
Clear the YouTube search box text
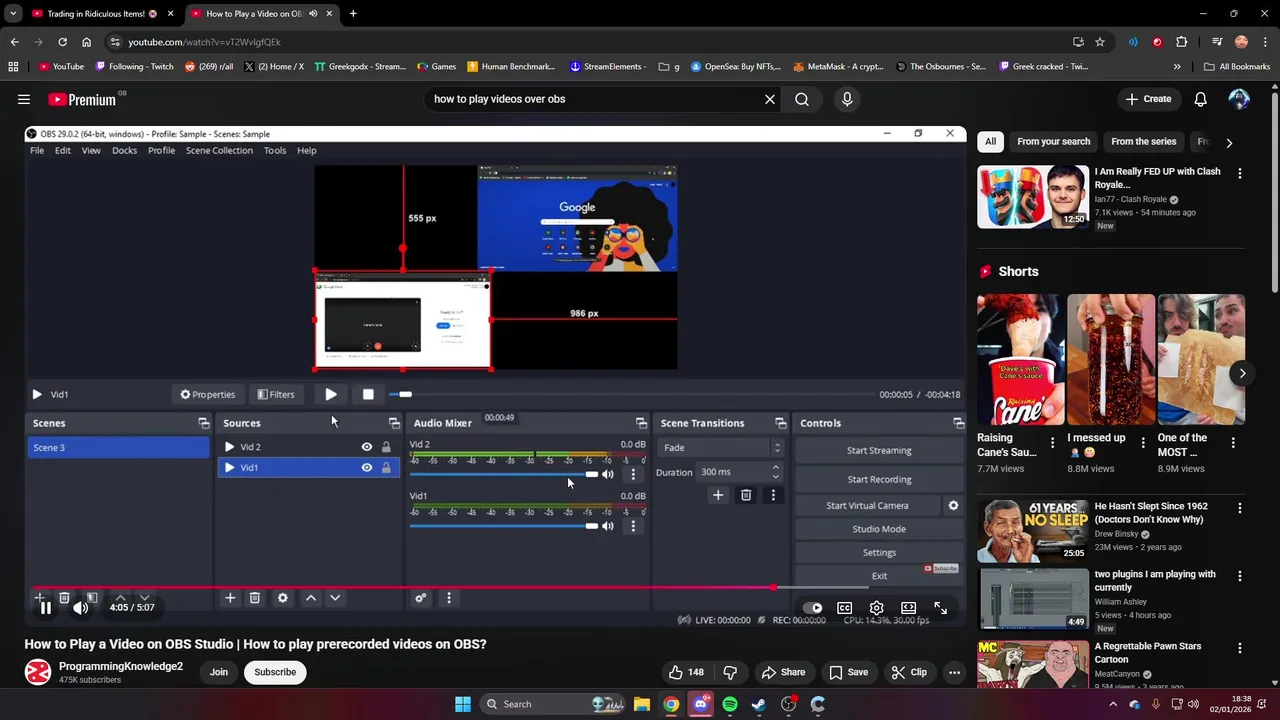[770, 99]
